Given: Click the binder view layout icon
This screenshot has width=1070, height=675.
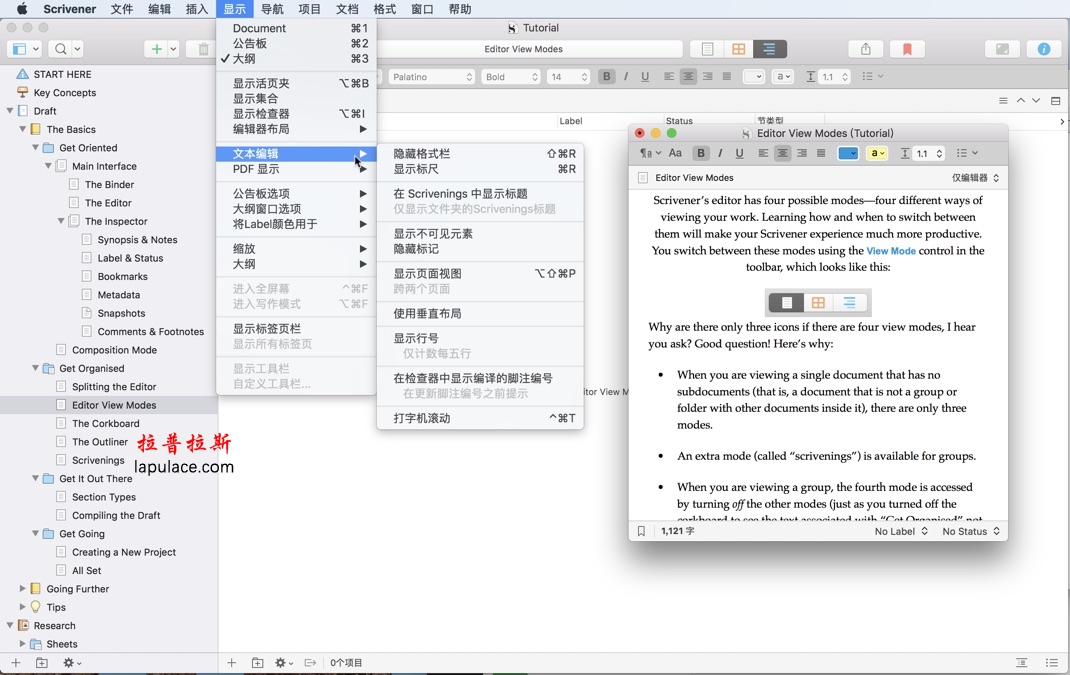Looking at the screenshot, I should (19, 49).
